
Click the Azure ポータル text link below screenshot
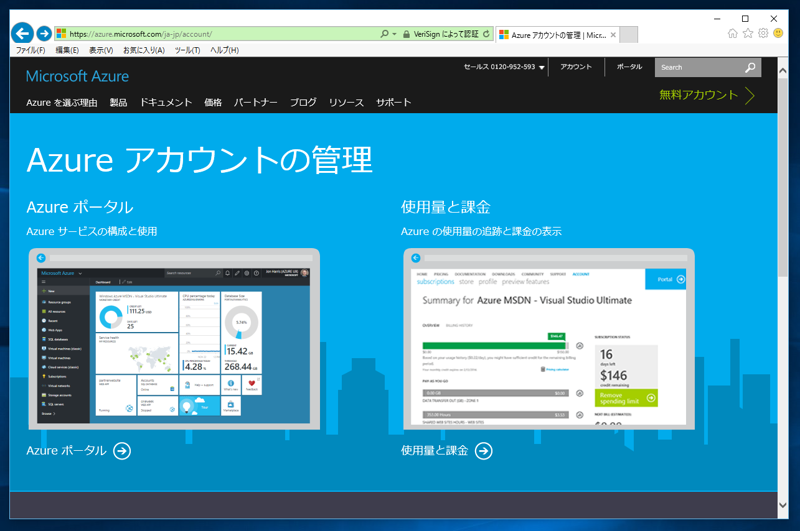tap(66, 451)
